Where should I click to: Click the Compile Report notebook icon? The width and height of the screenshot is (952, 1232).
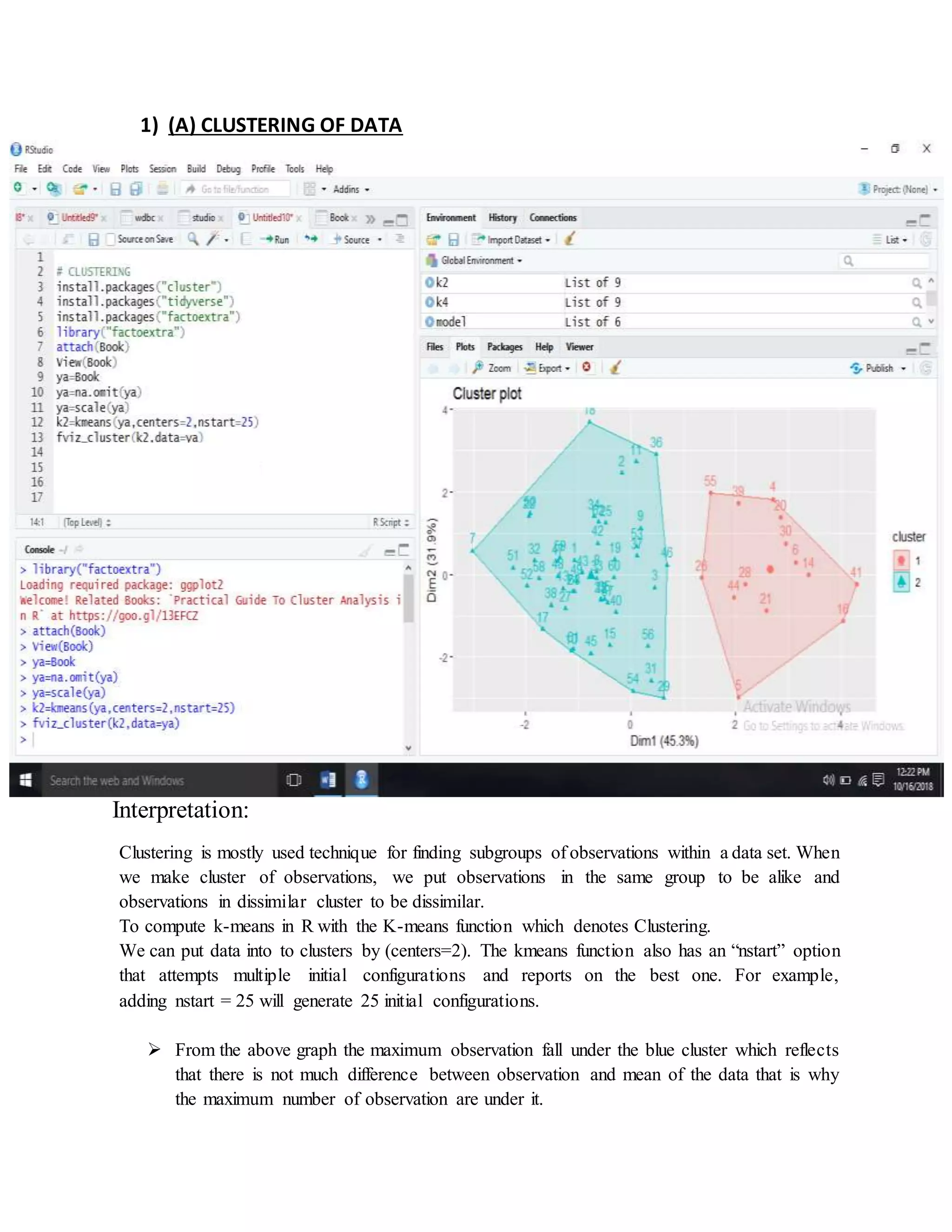245,239
